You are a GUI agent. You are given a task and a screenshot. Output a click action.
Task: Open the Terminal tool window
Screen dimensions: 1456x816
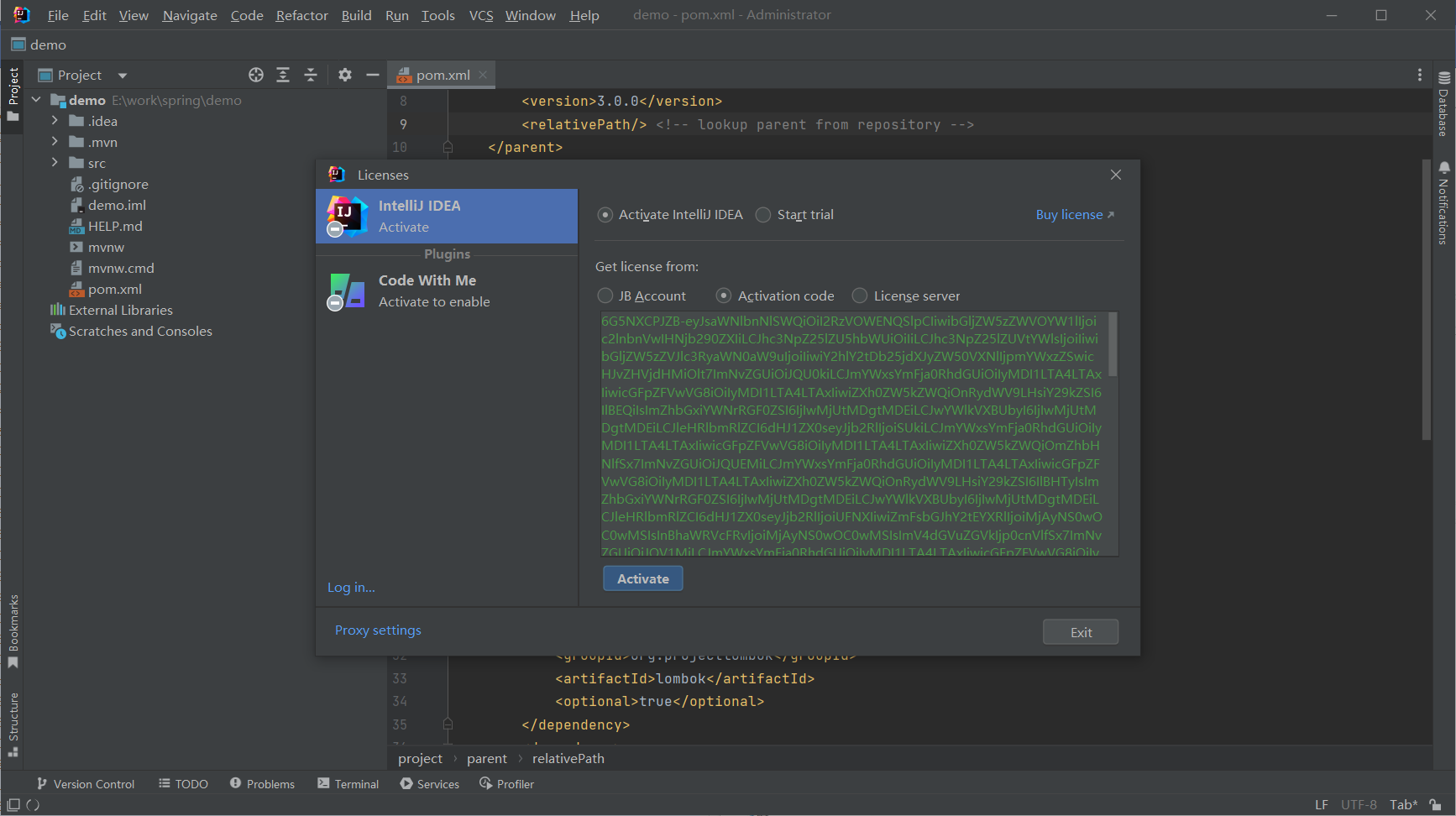[x=348, y=784]
